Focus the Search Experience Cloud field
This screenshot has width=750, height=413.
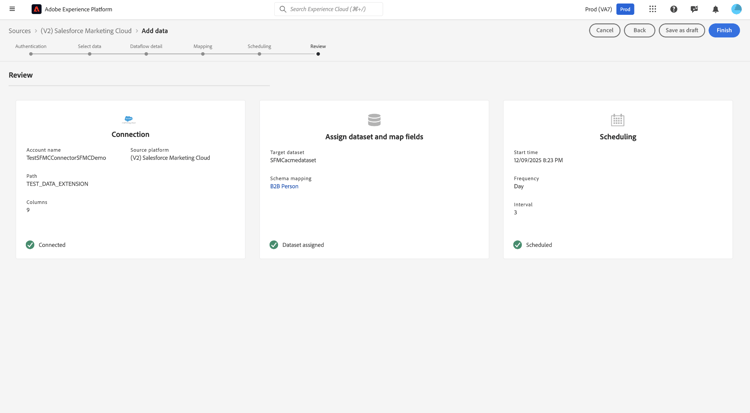(x=329, y=9)
